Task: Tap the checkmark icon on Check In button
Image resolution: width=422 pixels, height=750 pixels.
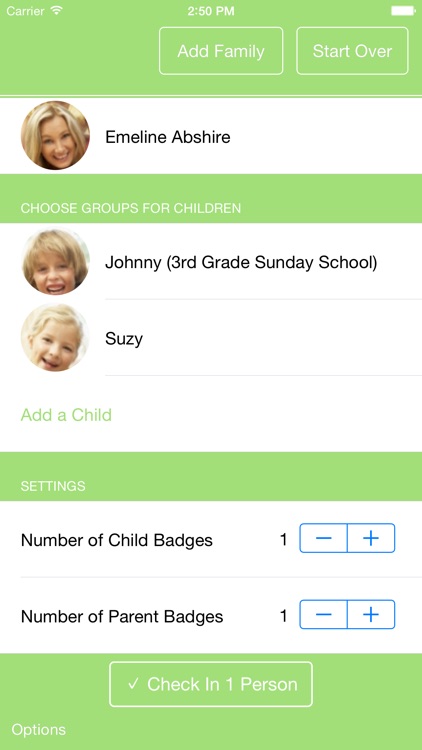Action: (x=133, y=684)
